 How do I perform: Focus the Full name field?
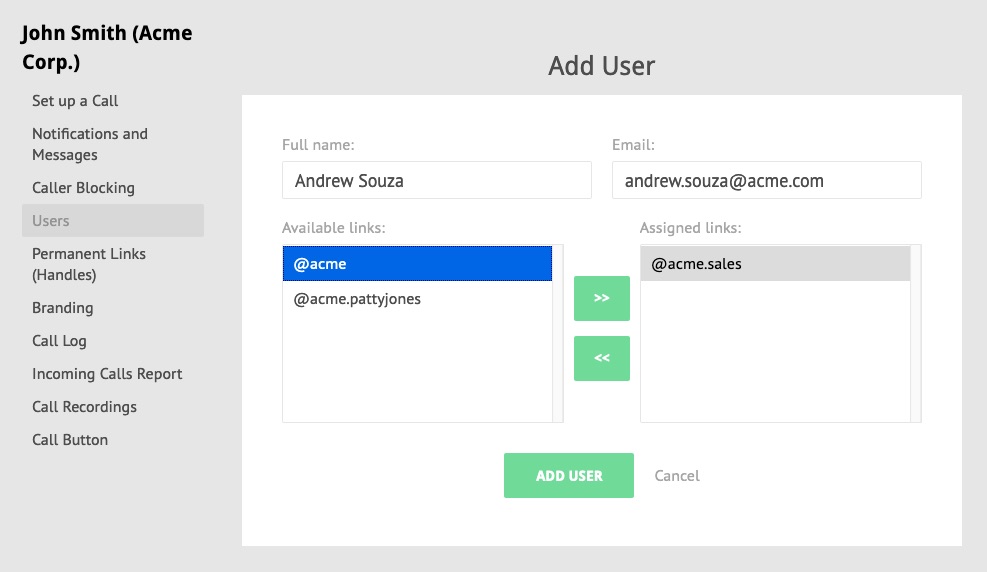[x=437, y=180]
